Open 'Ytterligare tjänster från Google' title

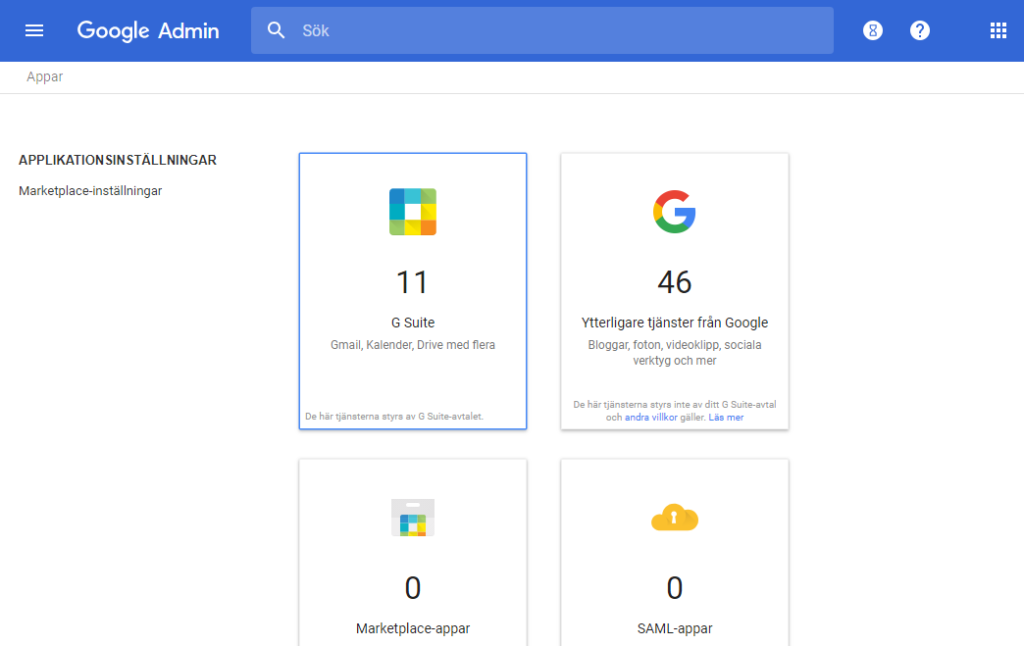coord(675,323)
